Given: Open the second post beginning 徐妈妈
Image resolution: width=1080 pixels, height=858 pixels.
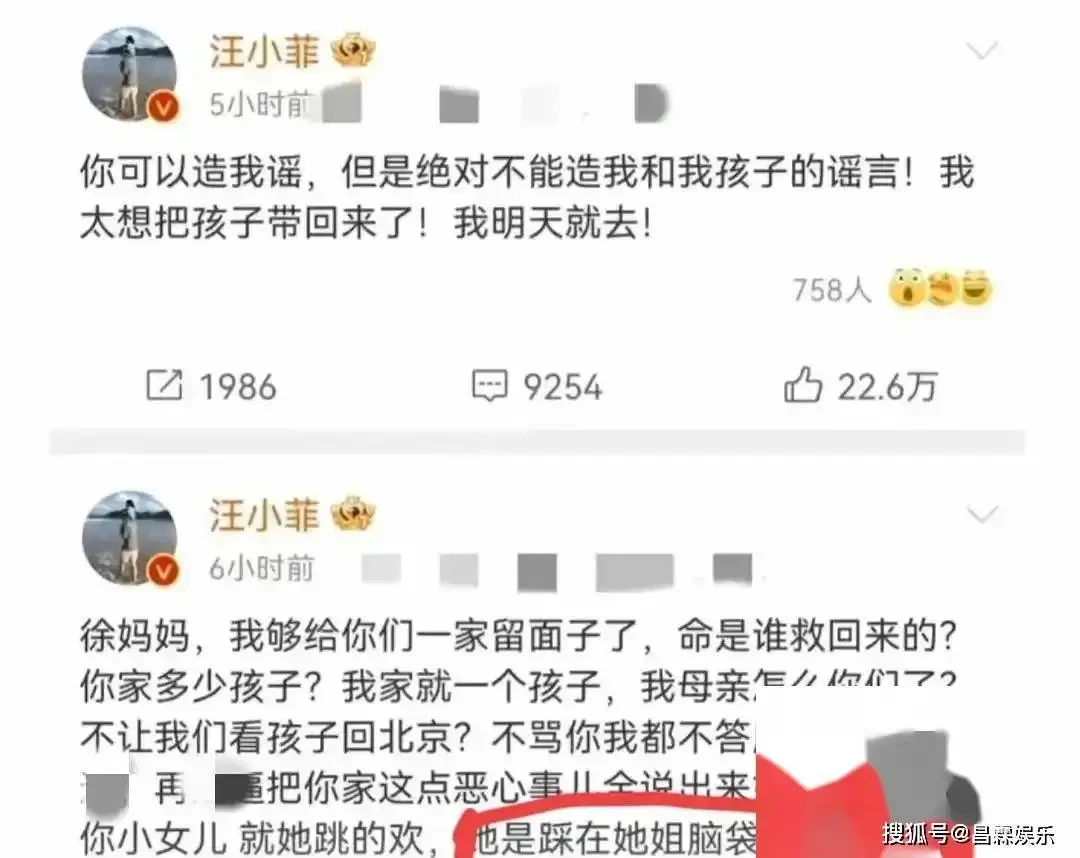Looking at the screenshot, I should 519,737.
